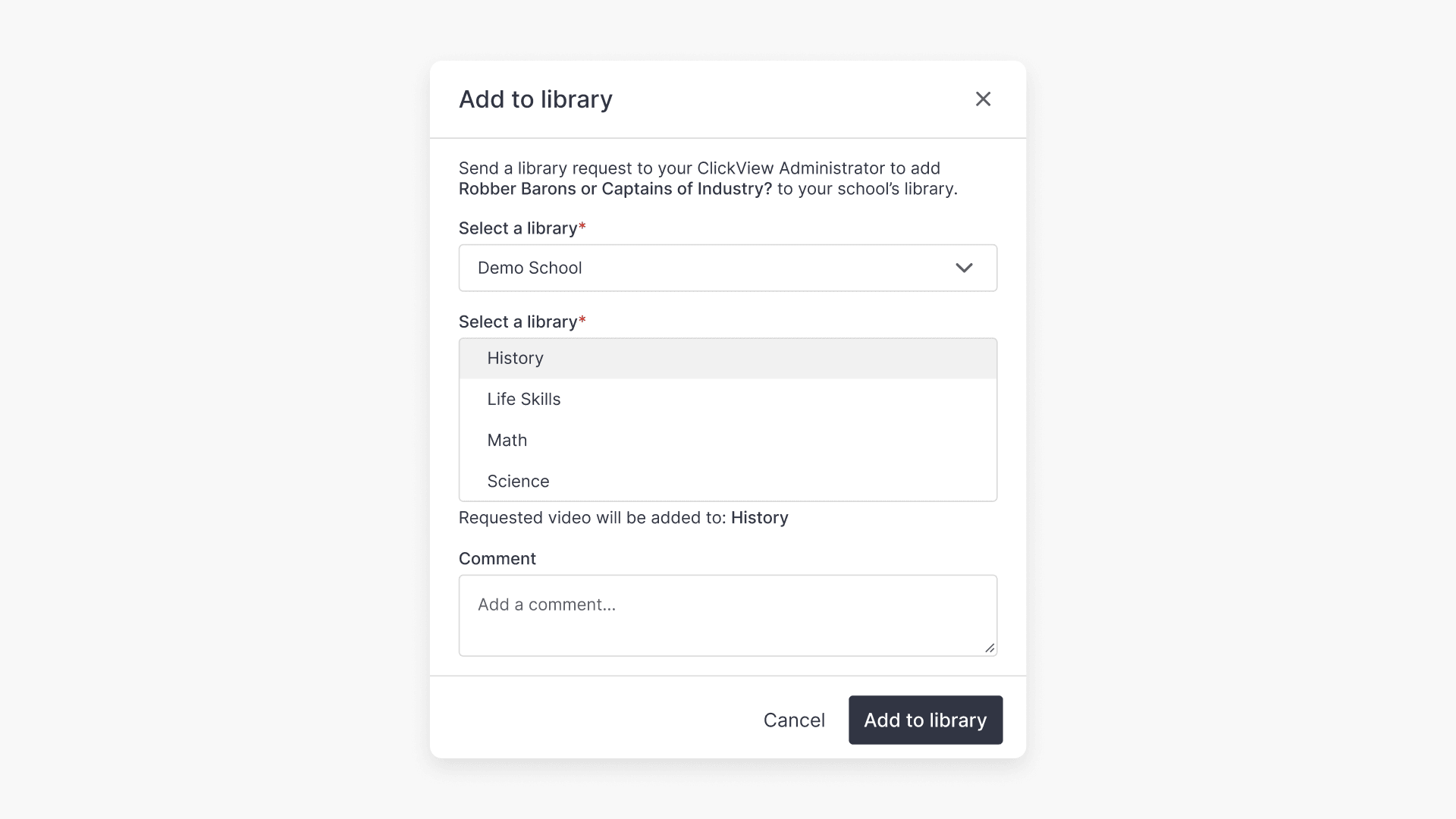Click the dropdown chevron next to Demo School
1456x819 pixels.
(964, 268)
